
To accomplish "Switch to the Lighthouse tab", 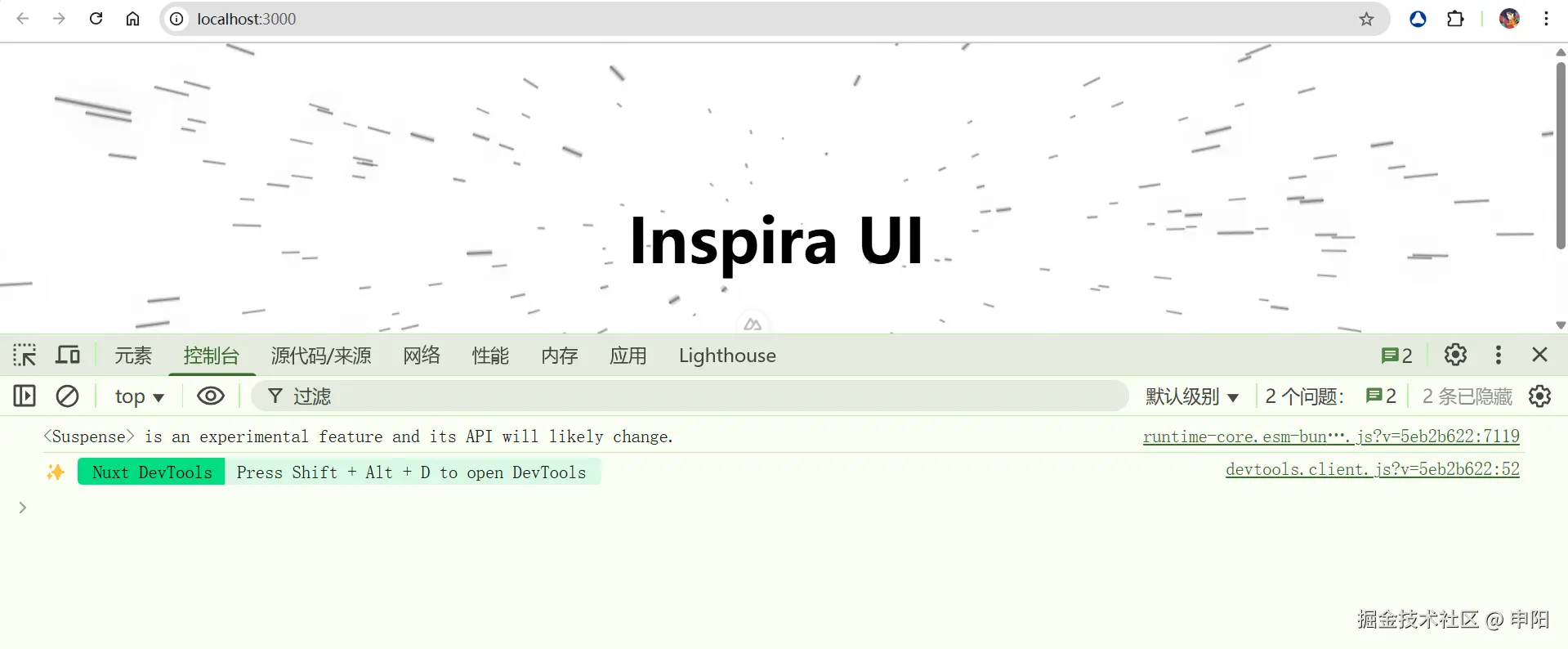I will 727,356.
